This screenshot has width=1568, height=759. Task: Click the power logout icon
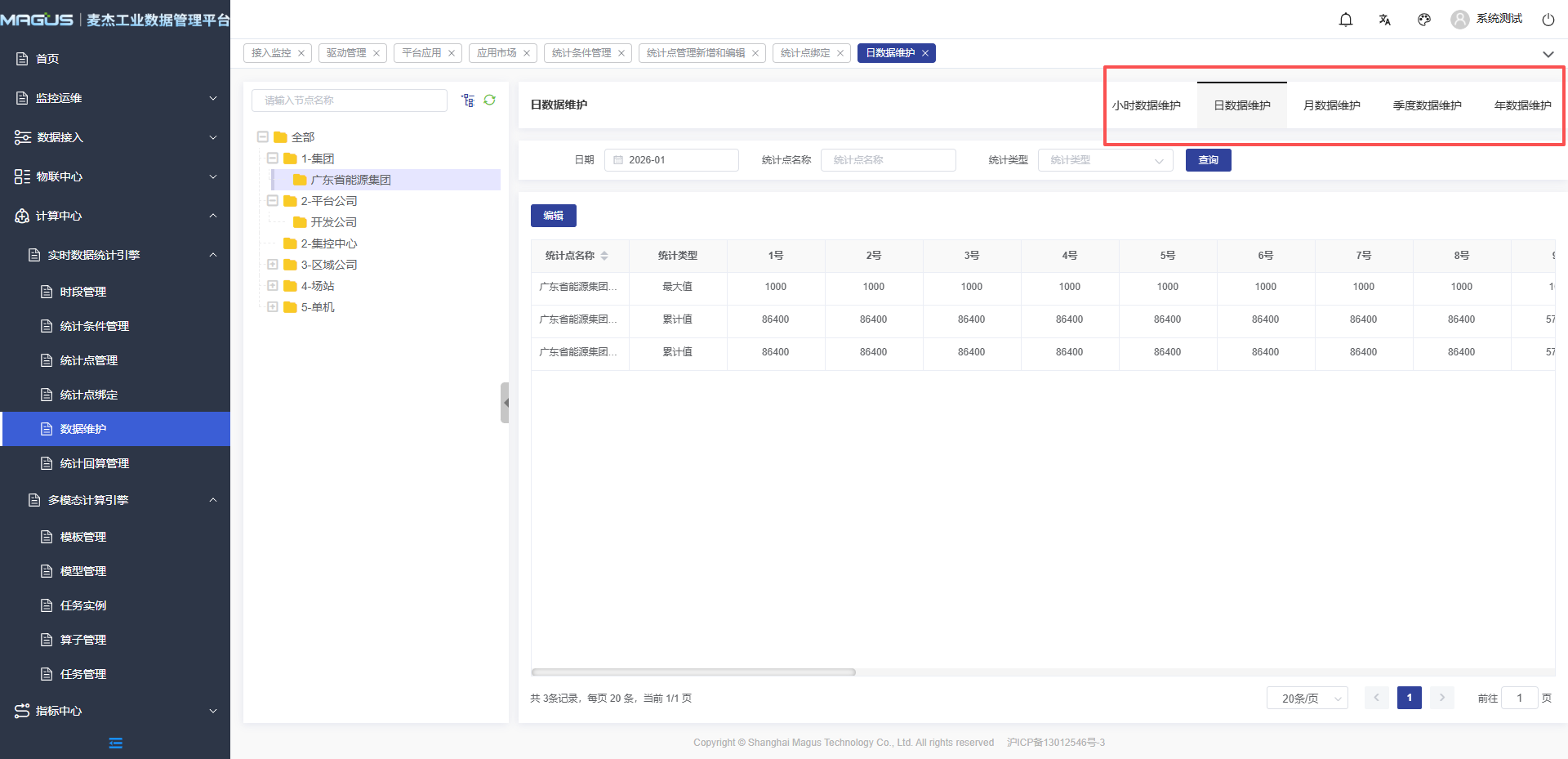[x=1548, y=20]
